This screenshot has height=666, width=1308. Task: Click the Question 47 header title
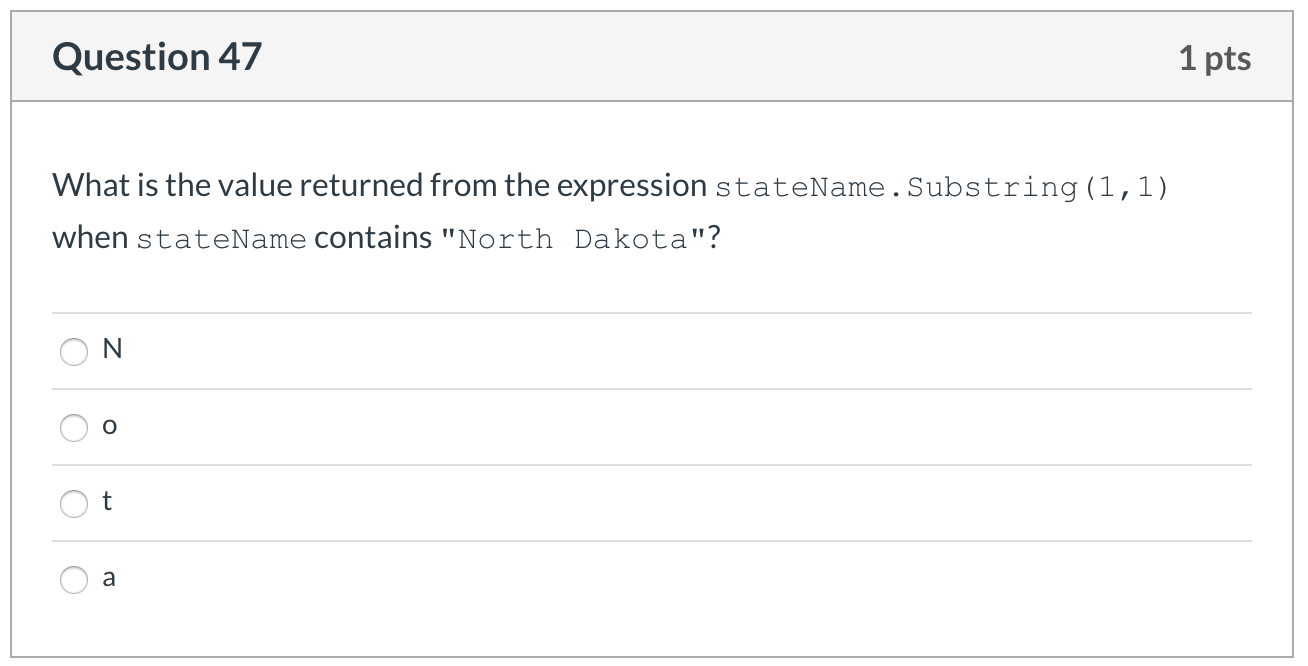click(x=157, y=56)
